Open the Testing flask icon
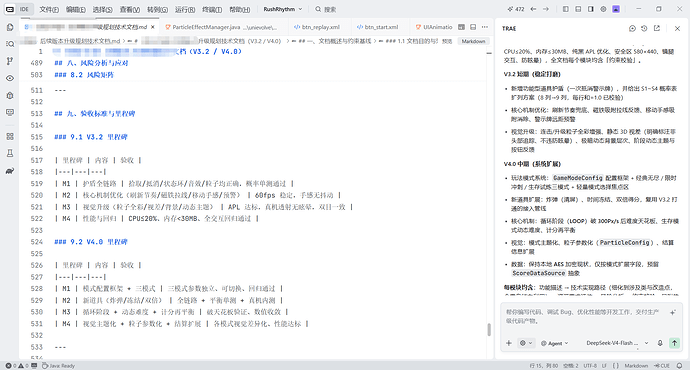The image size is (690, 370). click(10, 154)
